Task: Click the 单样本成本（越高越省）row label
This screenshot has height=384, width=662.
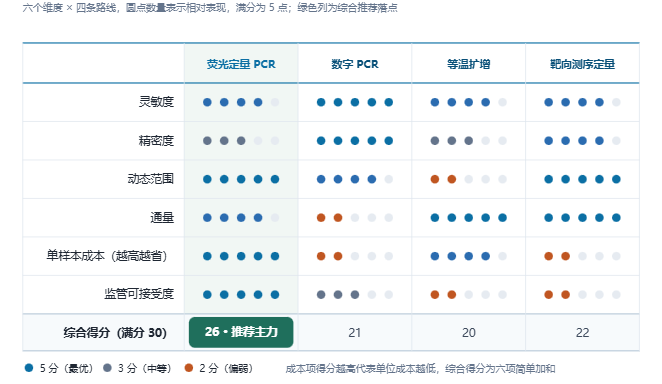Action: tap(107, 256)
